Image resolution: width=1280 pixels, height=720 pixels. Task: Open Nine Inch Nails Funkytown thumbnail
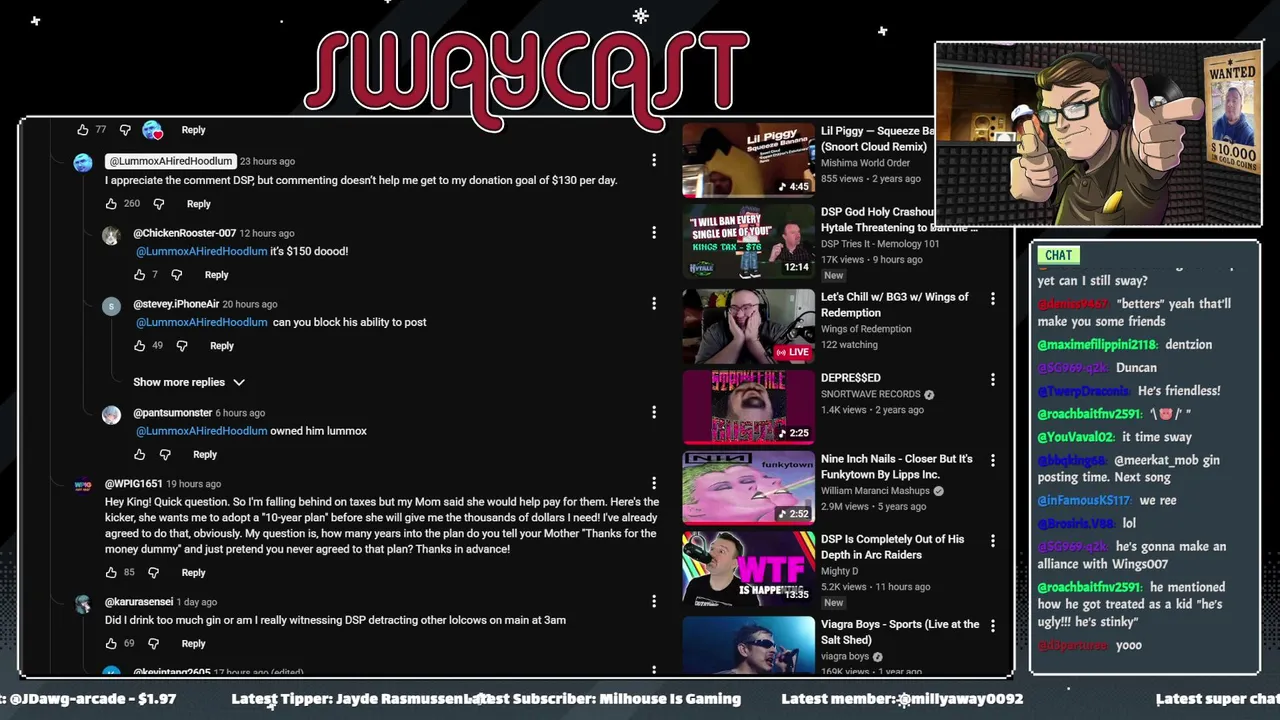(x=748, y=487)
